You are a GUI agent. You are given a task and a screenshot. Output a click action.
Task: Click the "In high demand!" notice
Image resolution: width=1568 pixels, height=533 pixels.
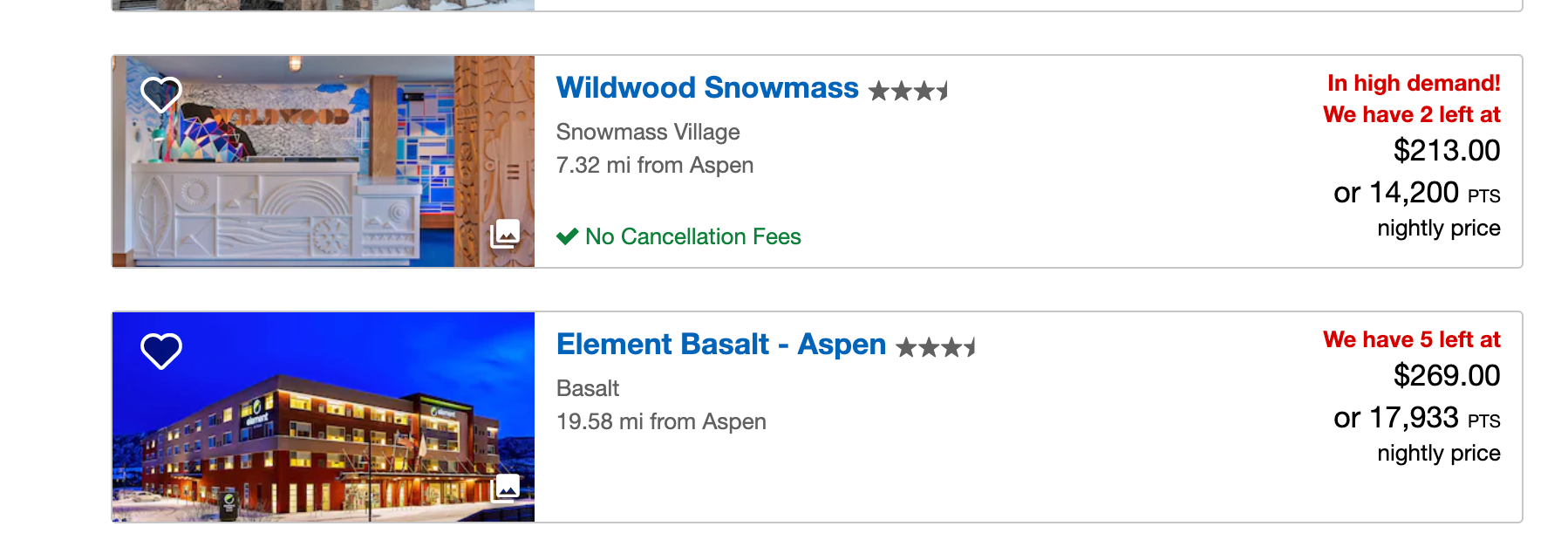click(1413, 83)
